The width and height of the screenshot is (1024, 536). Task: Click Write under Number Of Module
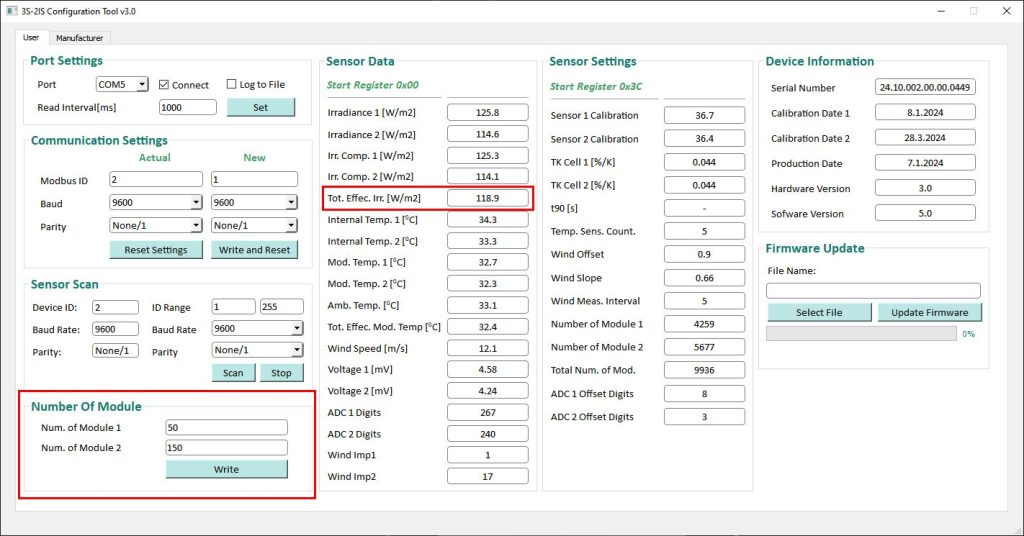coord(227,469)
